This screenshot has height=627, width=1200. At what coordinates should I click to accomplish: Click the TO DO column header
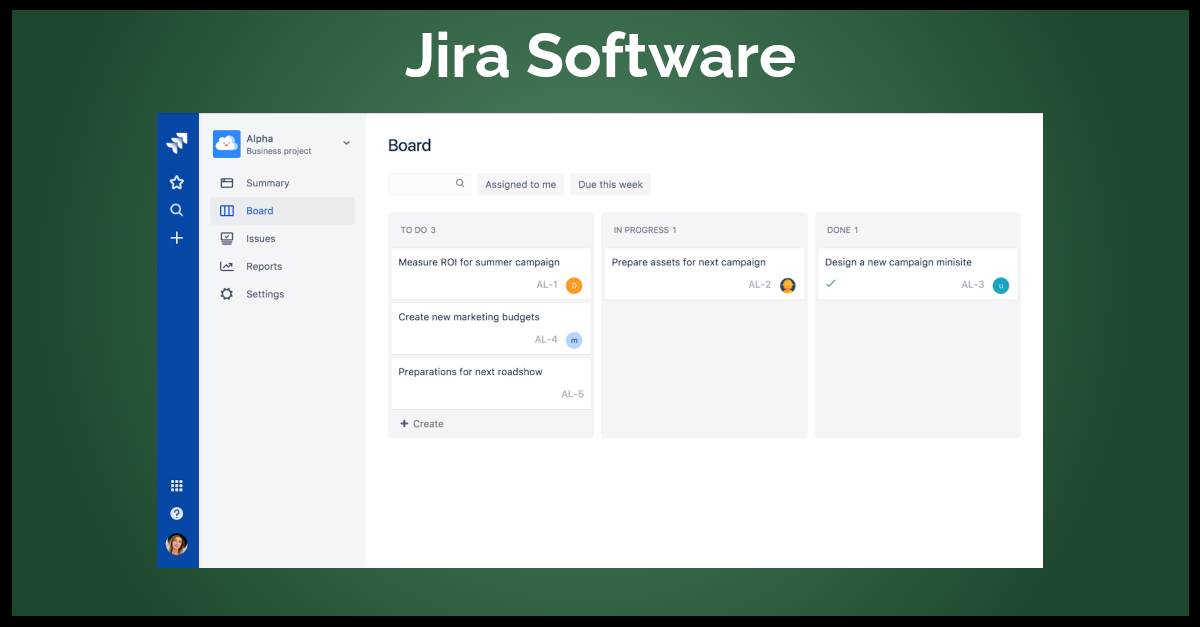[x=418, y=230]
